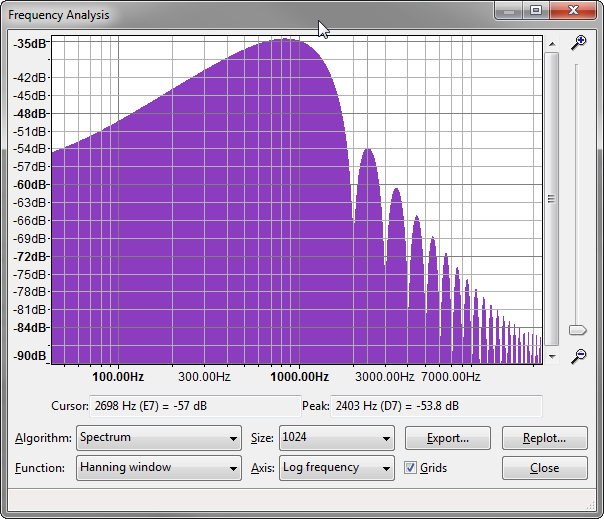Close window using the red X button
The image size is (604, 519).
tap(573, 11)
